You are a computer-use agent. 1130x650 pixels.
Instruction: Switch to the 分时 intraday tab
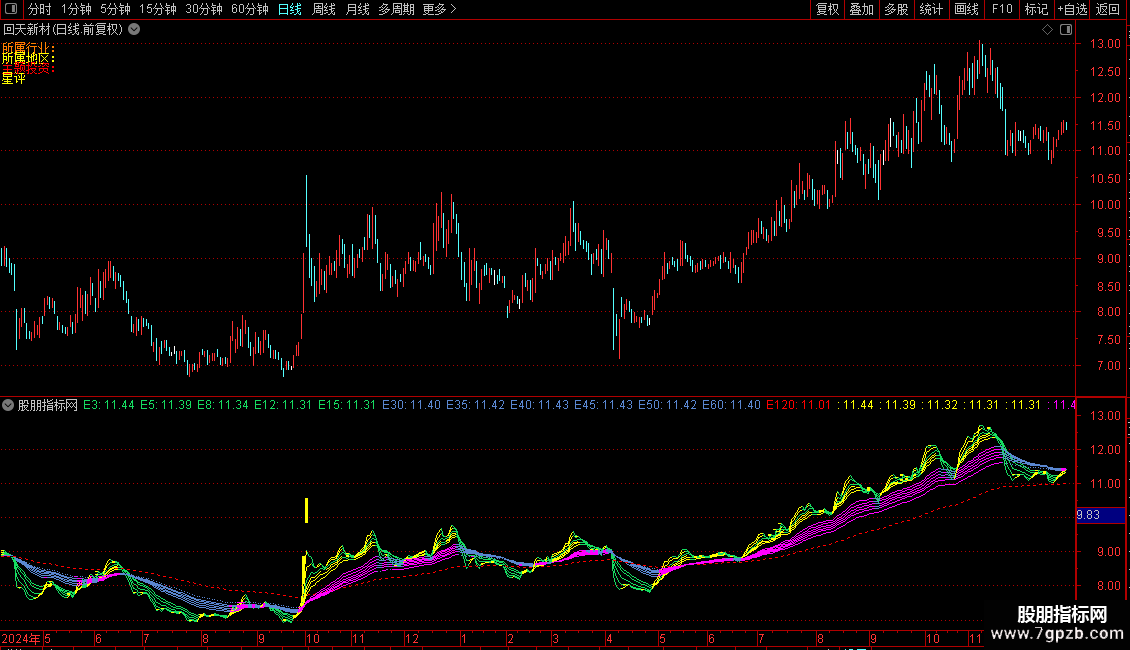[x=40, y=9]
